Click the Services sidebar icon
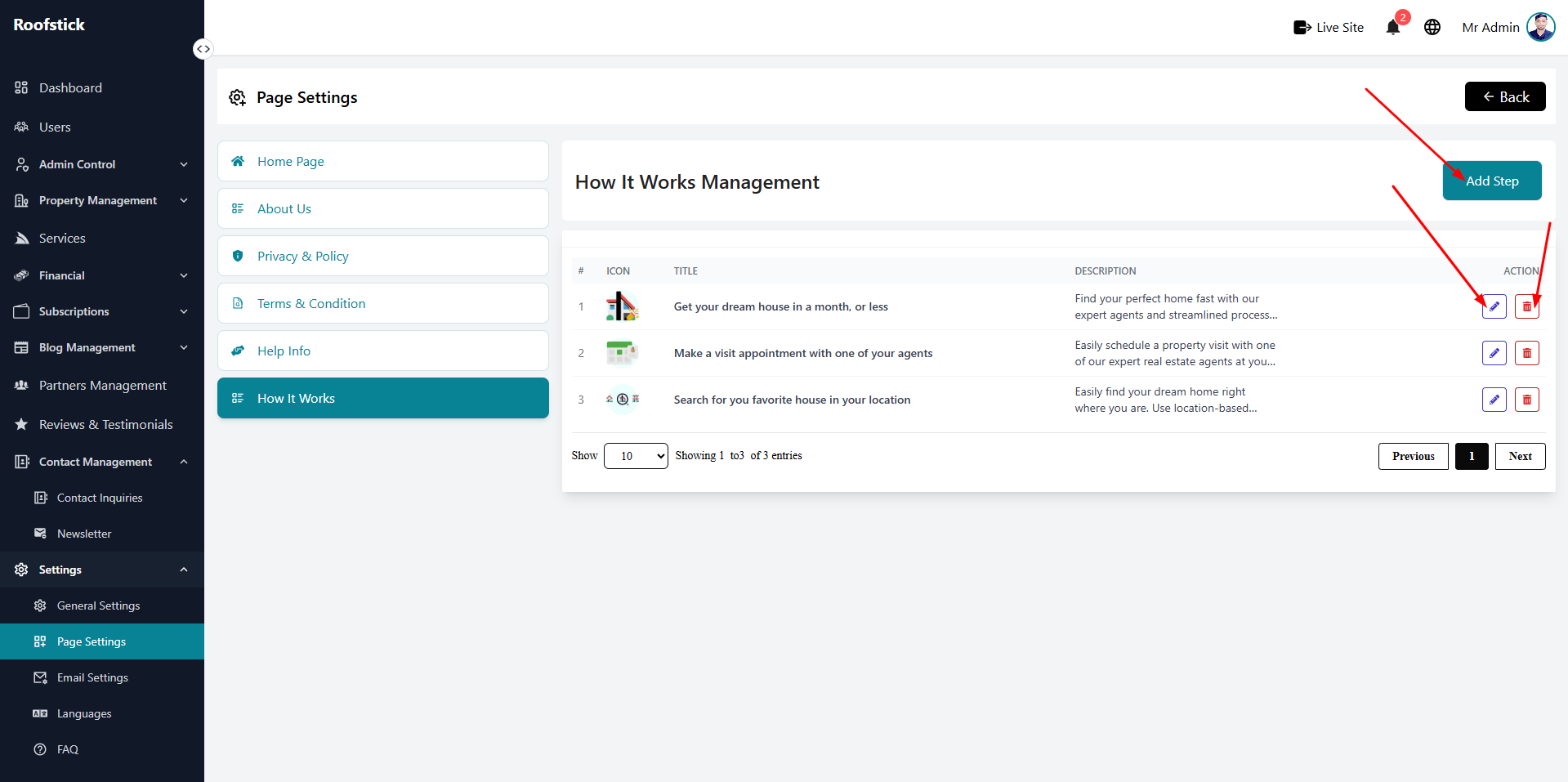Image resolution: width=1568 pixels, height=782 pixels. click(x=21, y=238)
